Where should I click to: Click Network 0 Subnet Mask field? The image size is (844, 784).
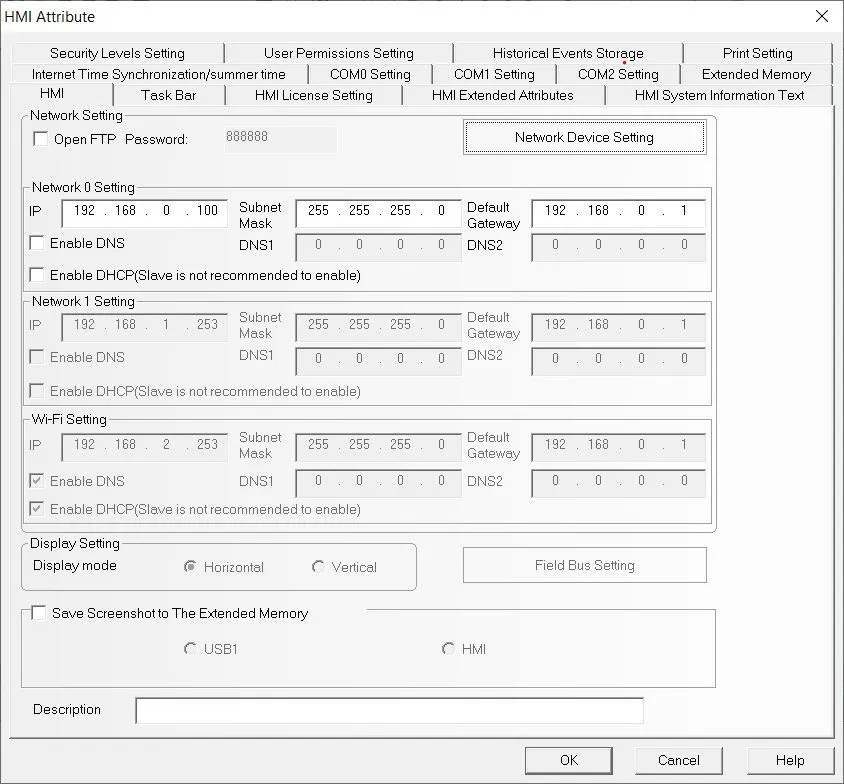pos(378,213)
